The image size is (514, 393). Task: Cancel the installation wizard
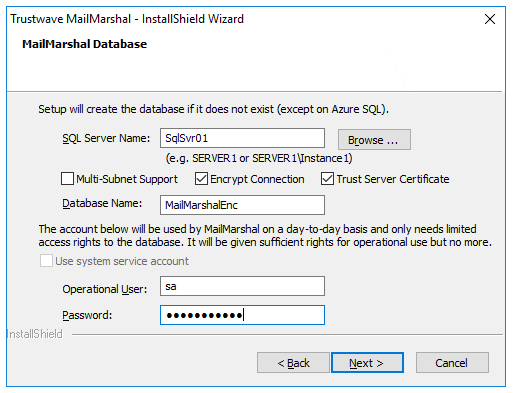(x=452, y=363)
